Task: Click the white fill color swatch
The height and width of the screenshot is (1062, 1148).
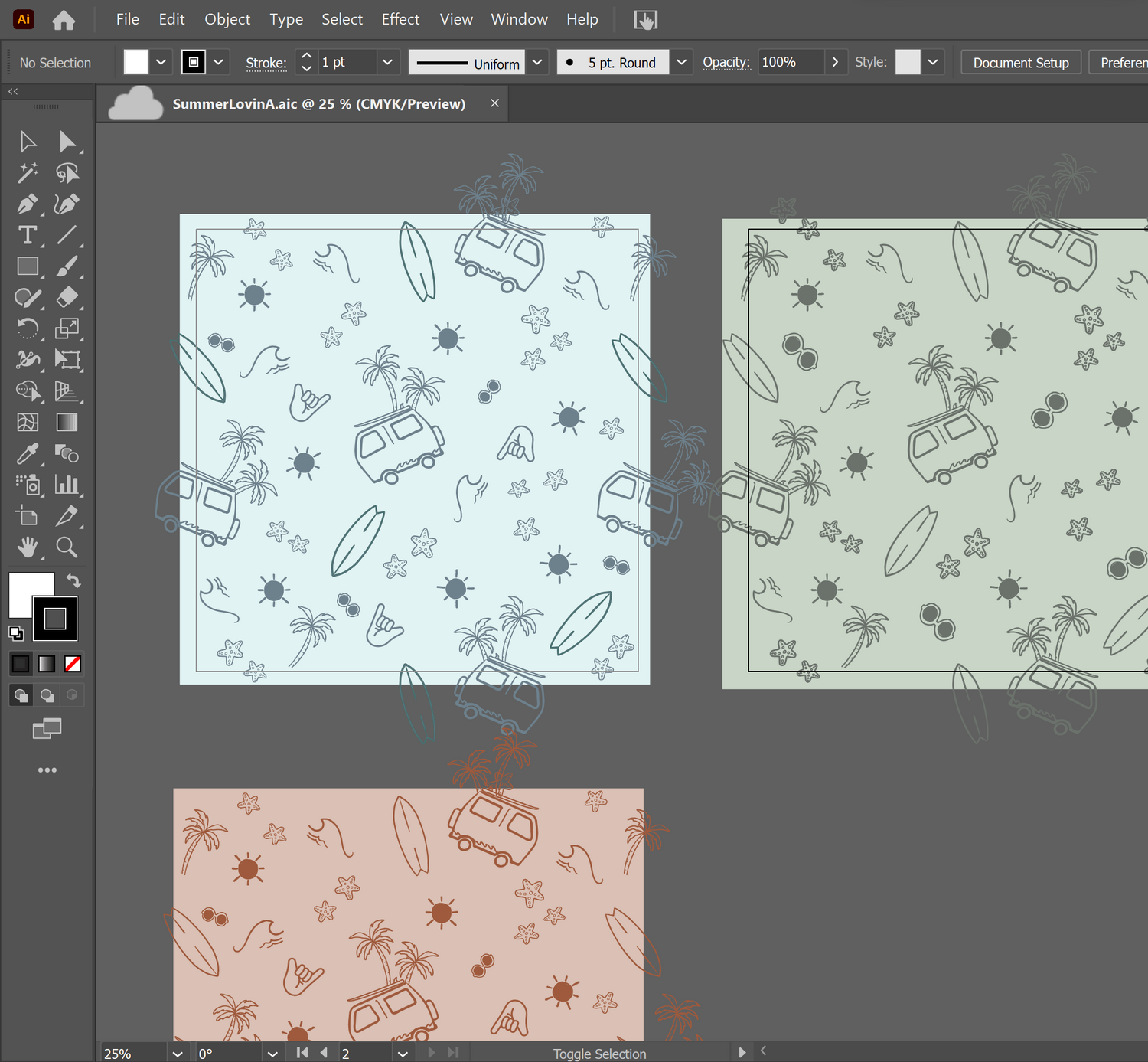Action: click(135, 62)
